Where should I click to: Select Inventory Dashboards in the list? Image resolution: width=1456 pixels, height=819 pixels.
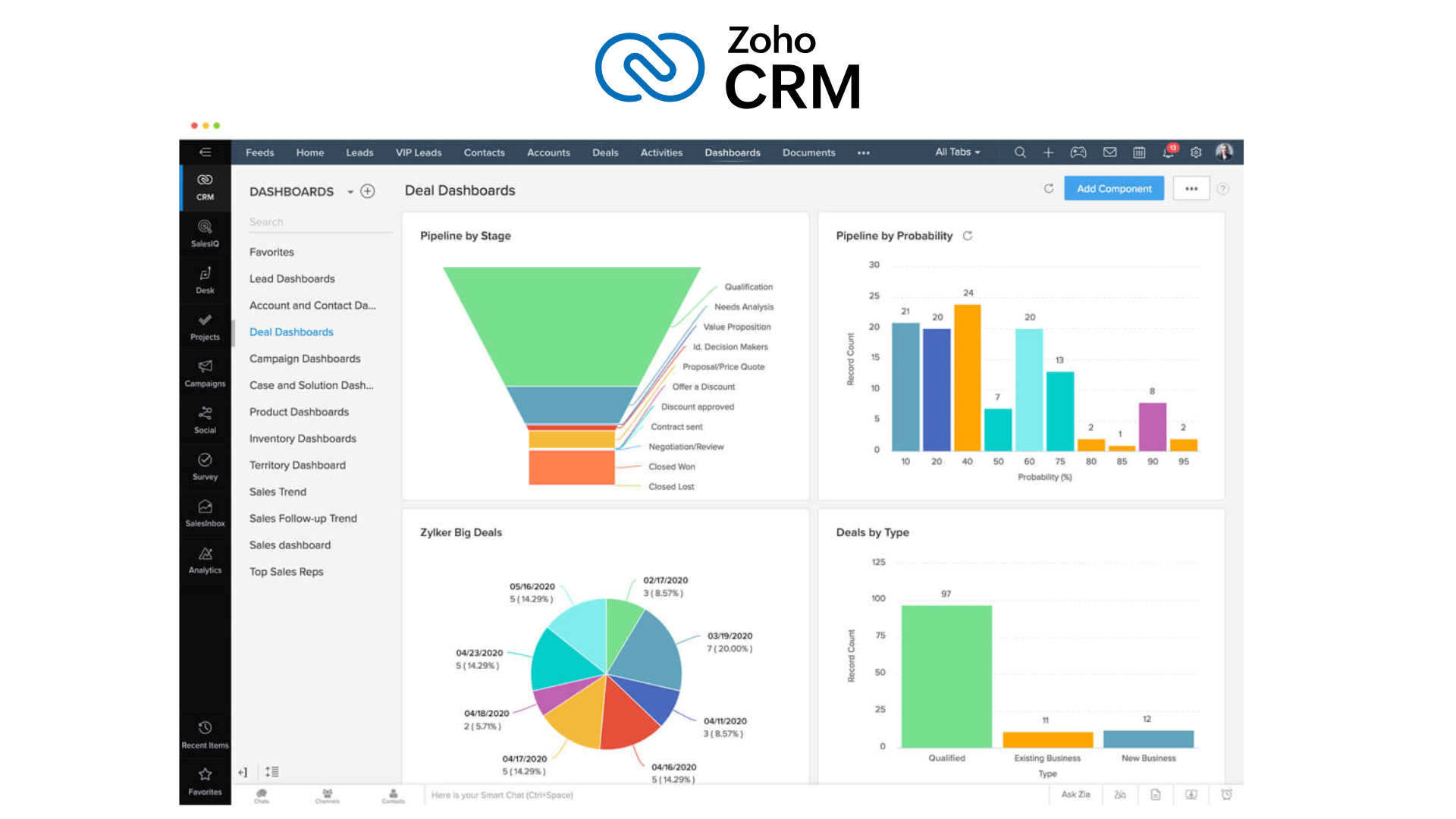tap(303, 438)
